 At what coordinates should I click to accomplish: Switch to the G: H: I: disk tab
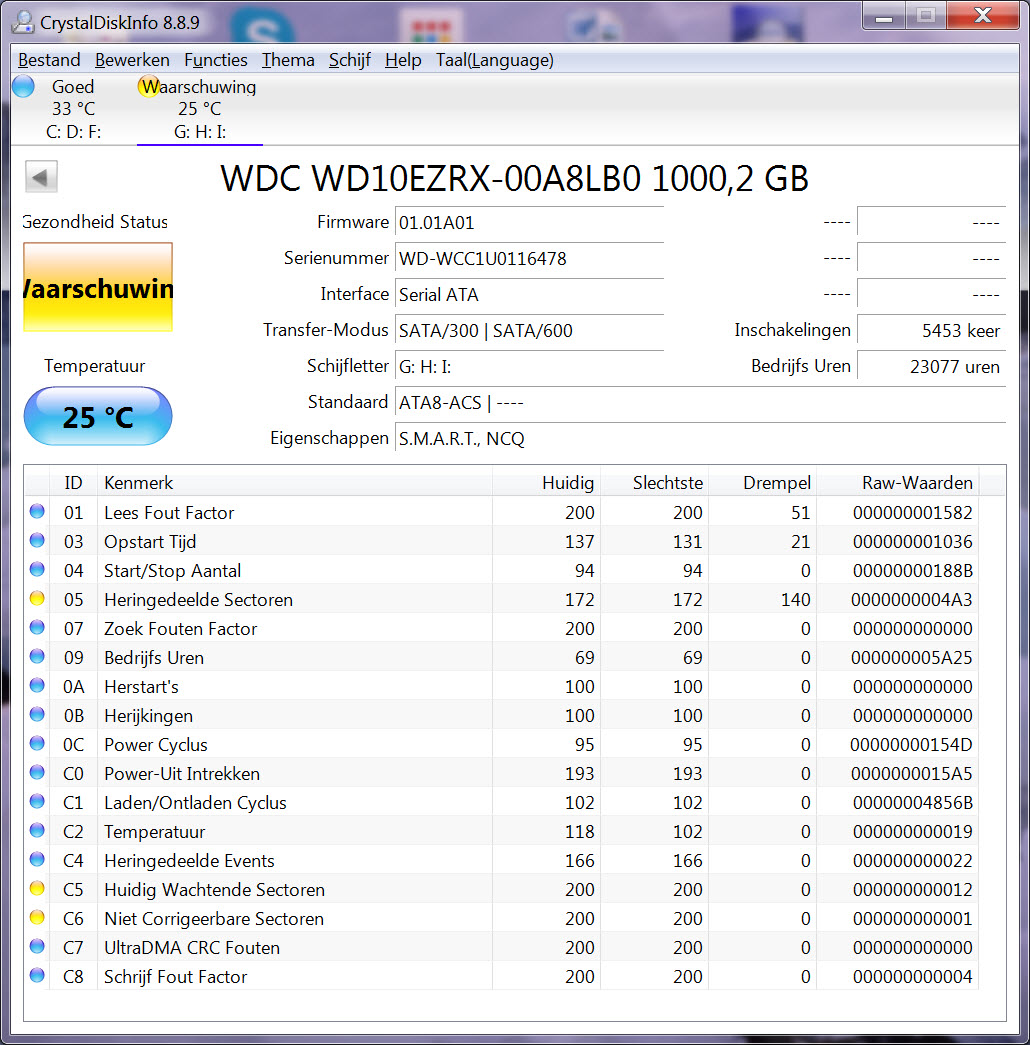[x=199, y=132]
